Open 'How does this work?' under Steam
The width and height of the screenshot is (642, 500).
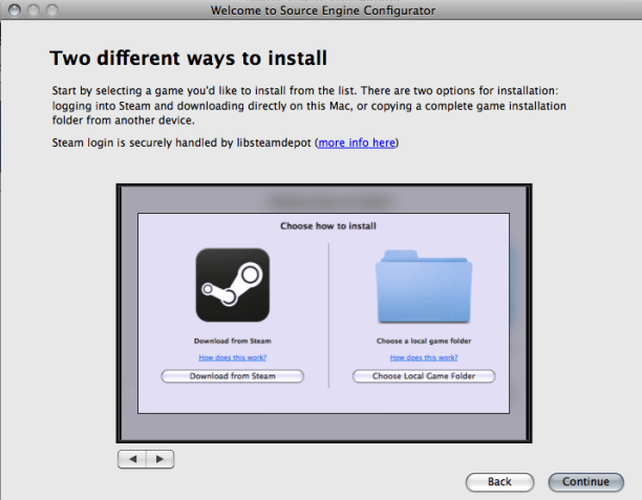233,357
